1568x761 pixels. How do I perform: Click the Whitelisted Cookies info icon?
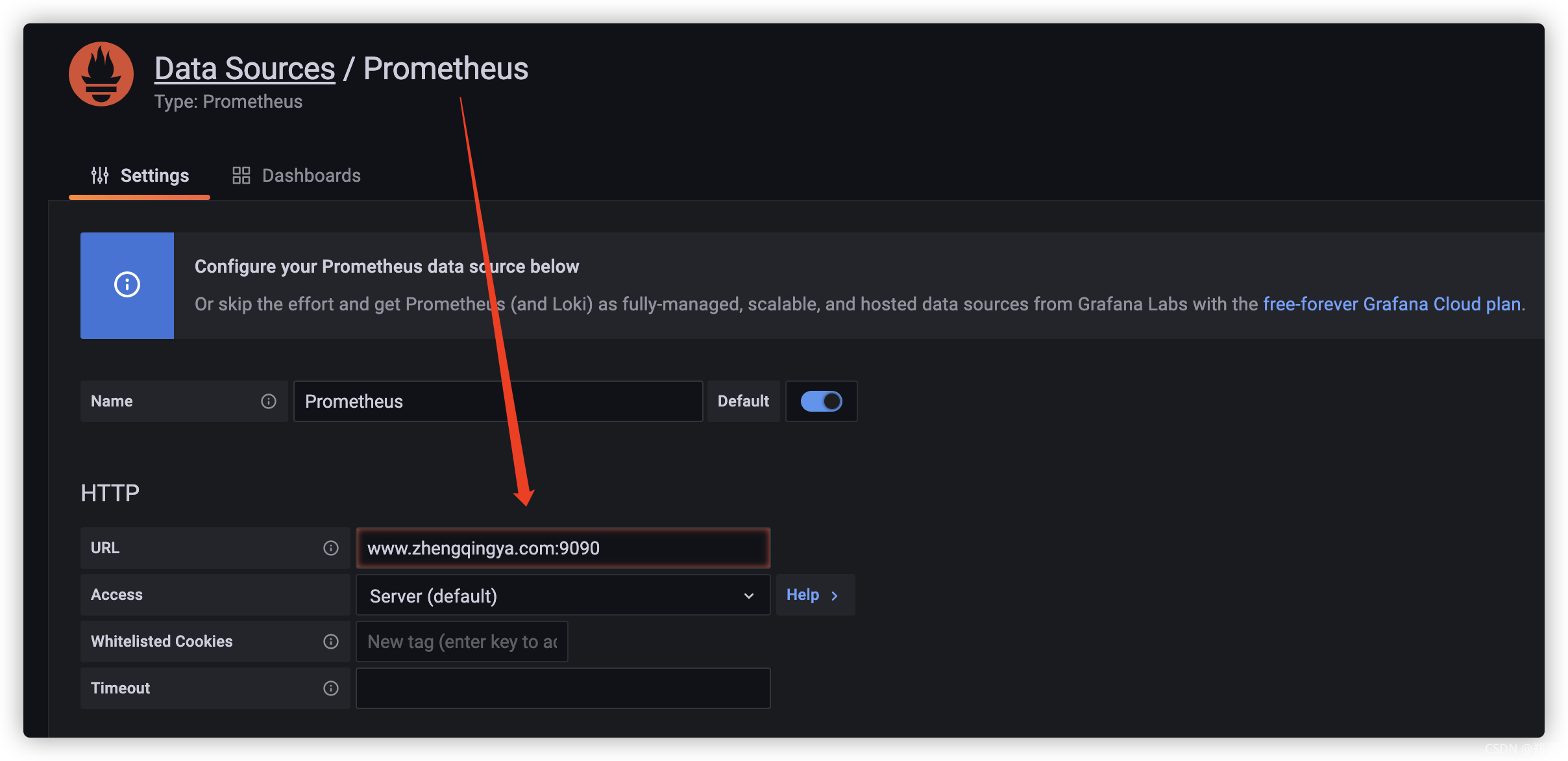coord(331,642)
